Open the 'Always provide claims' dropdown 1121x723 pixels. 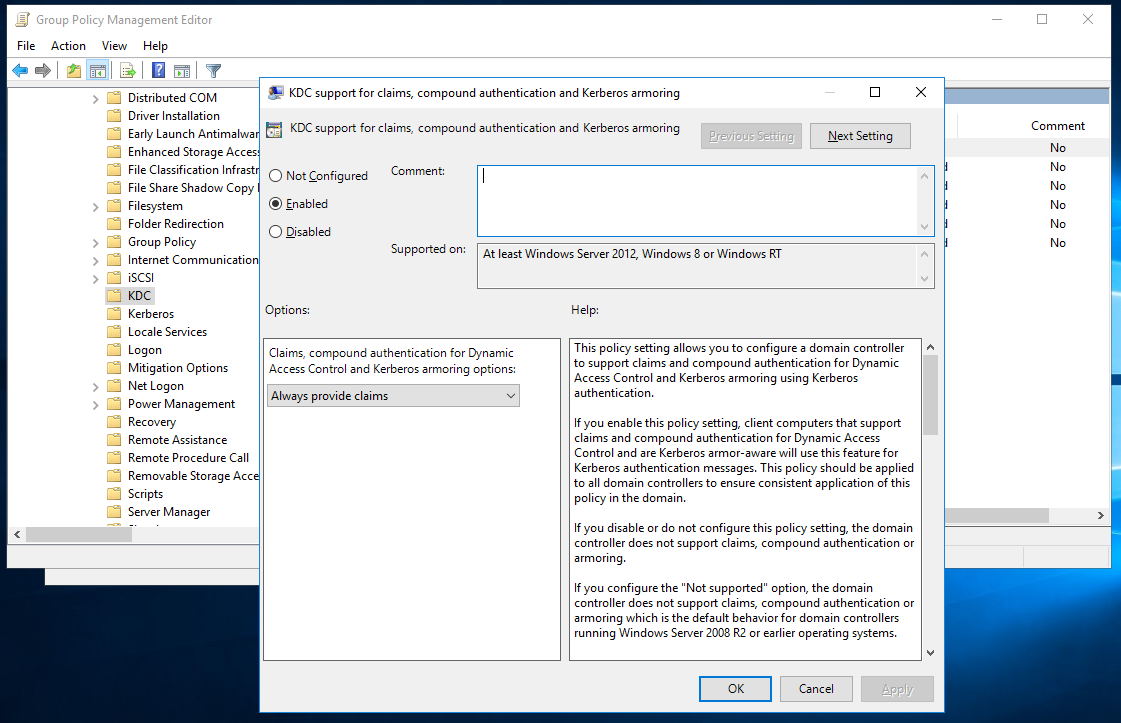[x=394, y=395]
